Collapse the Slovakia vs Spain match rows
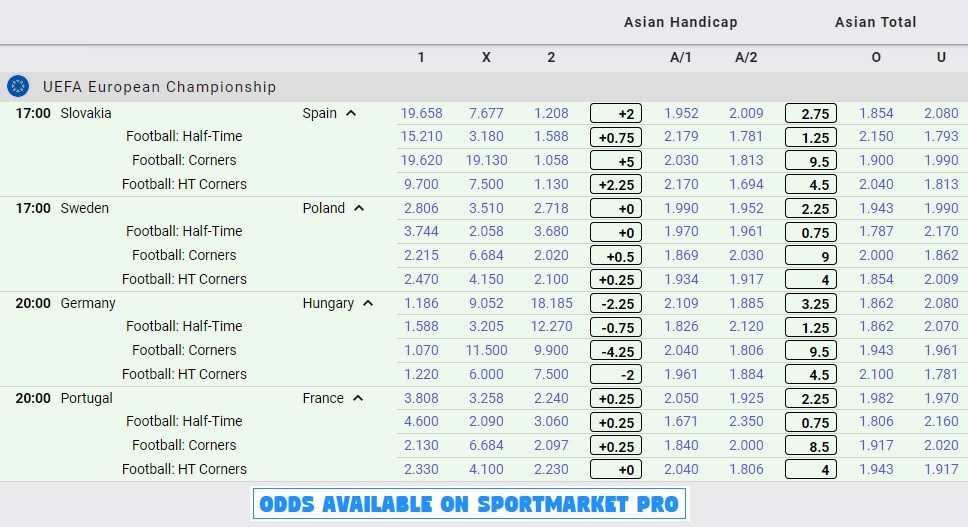This screenshot has width=968, height=527. click(351, 113)
